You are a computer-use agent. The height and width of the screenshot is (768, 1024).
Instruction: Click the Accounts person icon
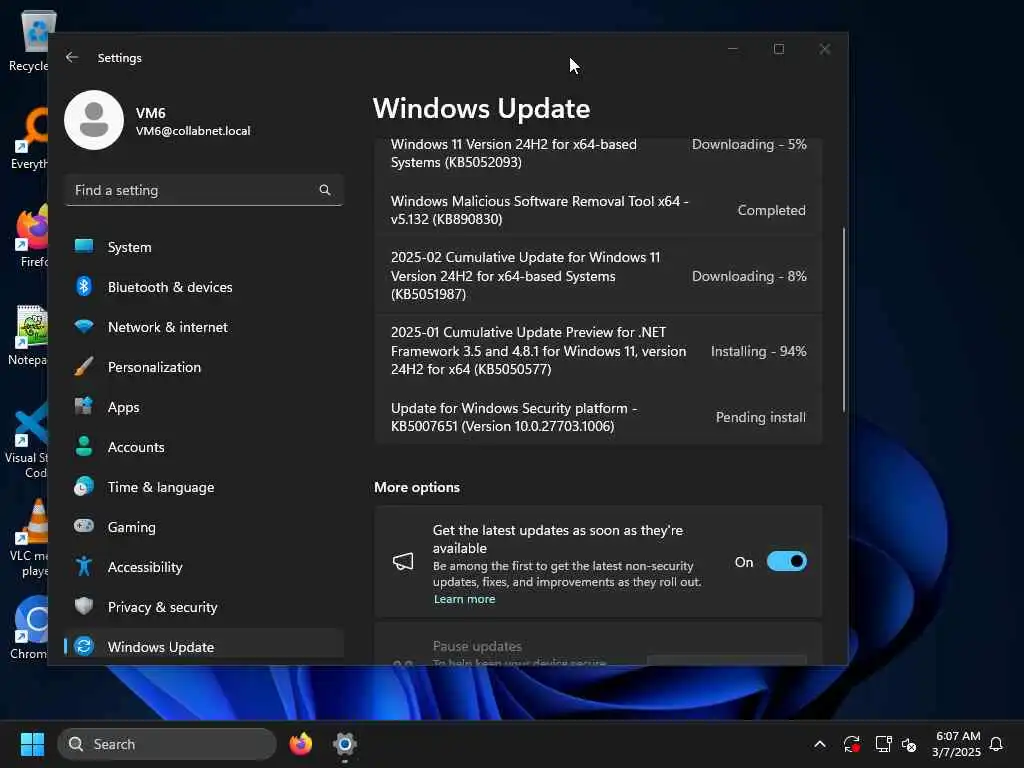pyautogui.click(x=84, y=446)
